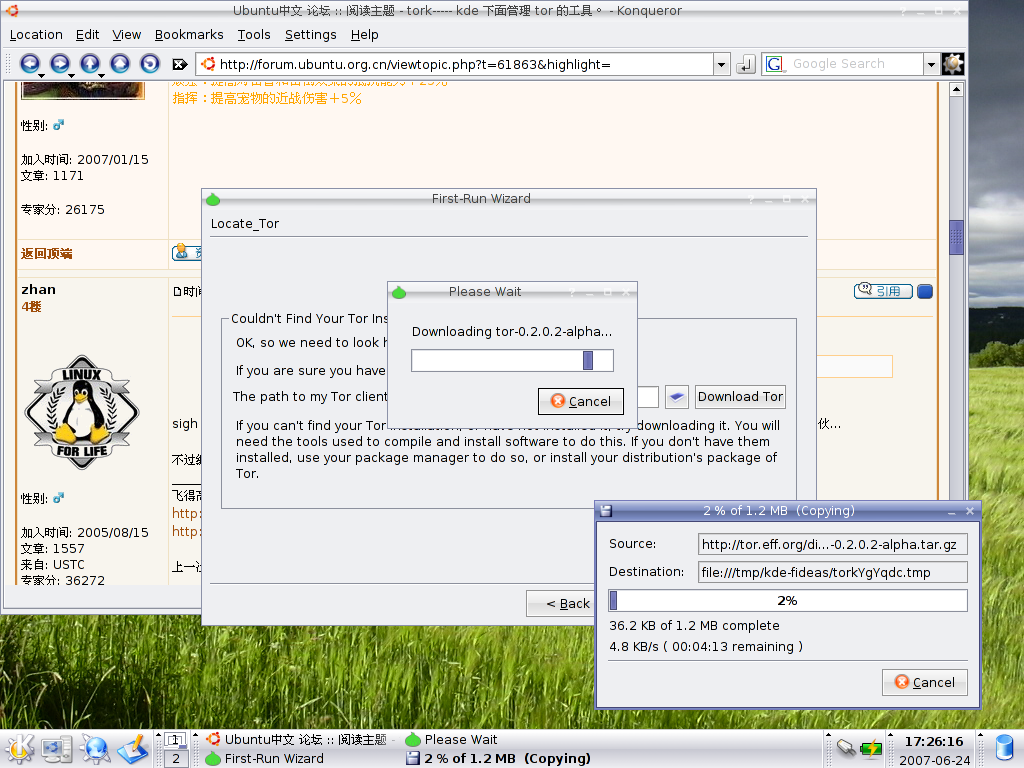
Task: Open the Up button dropdown arrow
Action: (x=101, y=76)
